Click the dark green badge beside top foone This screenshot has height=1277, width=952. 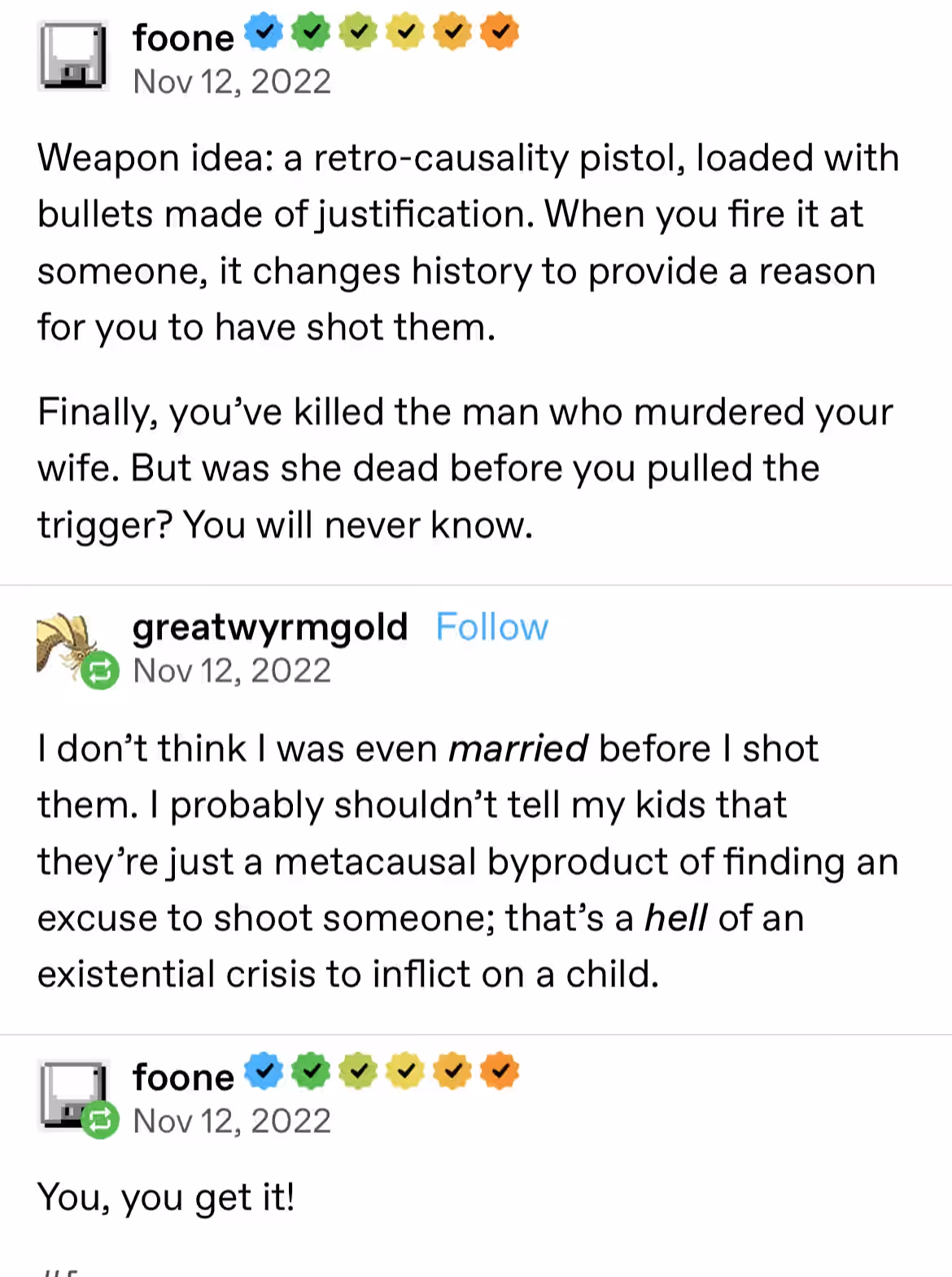click(x=311, y=32)
